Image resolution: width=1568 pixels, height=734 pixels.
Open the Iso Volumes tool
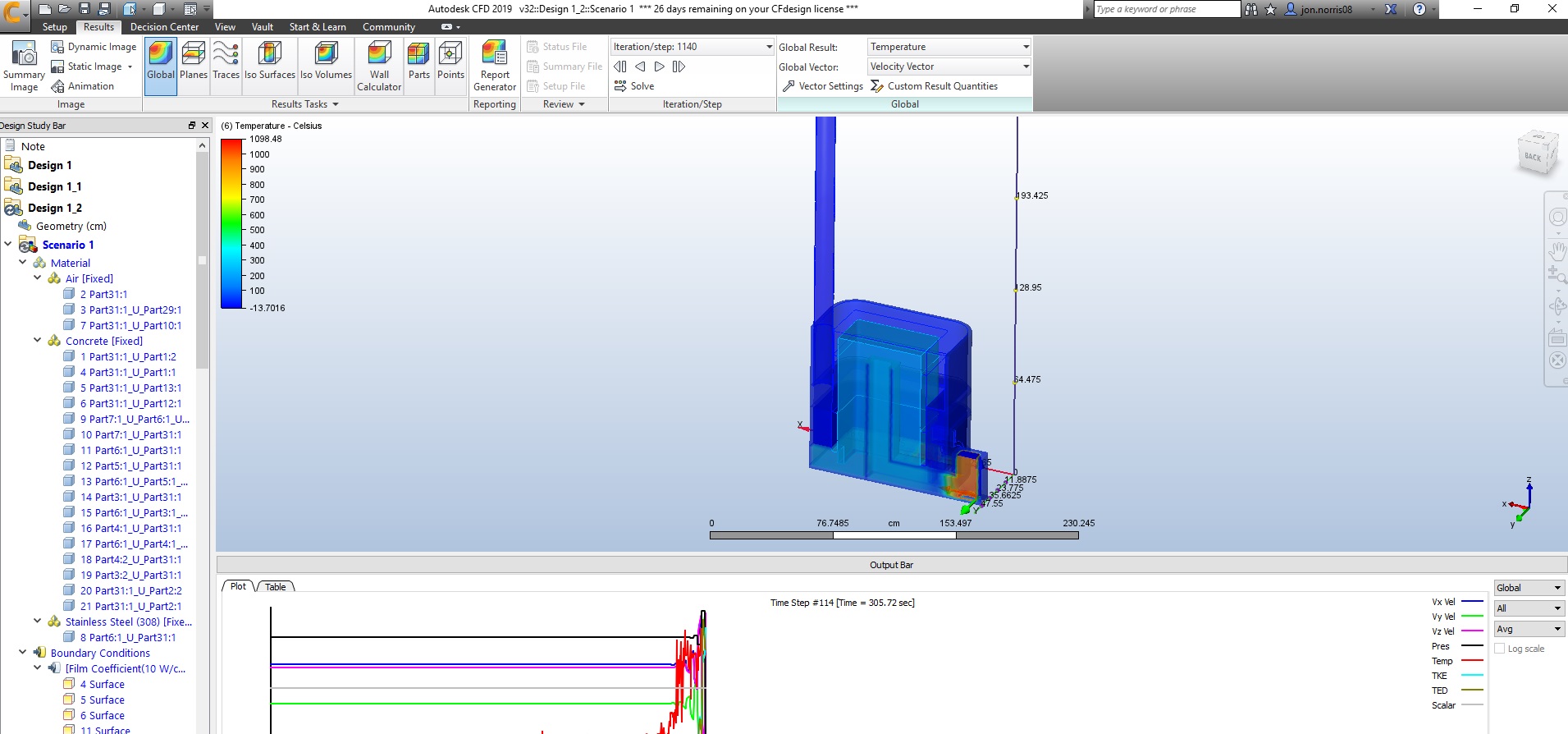point(326,61)
